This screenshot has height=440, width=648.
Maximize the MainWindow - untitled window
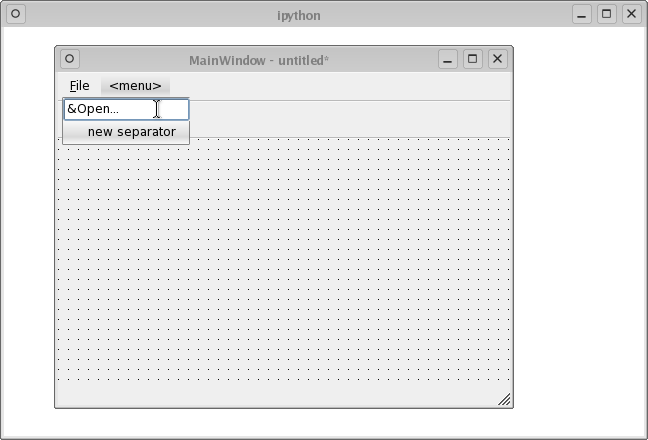[472, 59]
